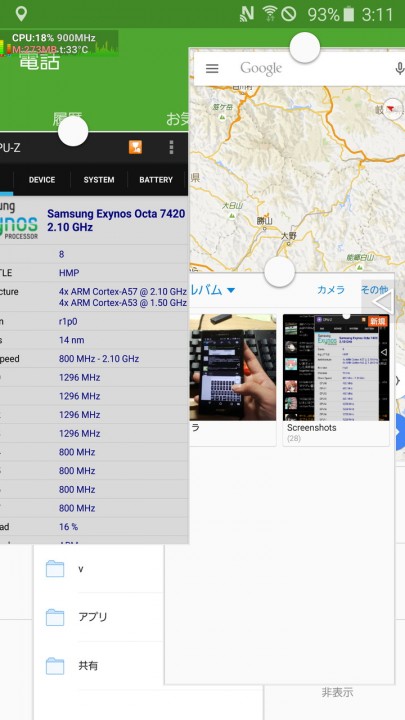405x720 pixels.
Task: Open the CPU-Z overflow menu (three dots)
Action: [171, 147]
